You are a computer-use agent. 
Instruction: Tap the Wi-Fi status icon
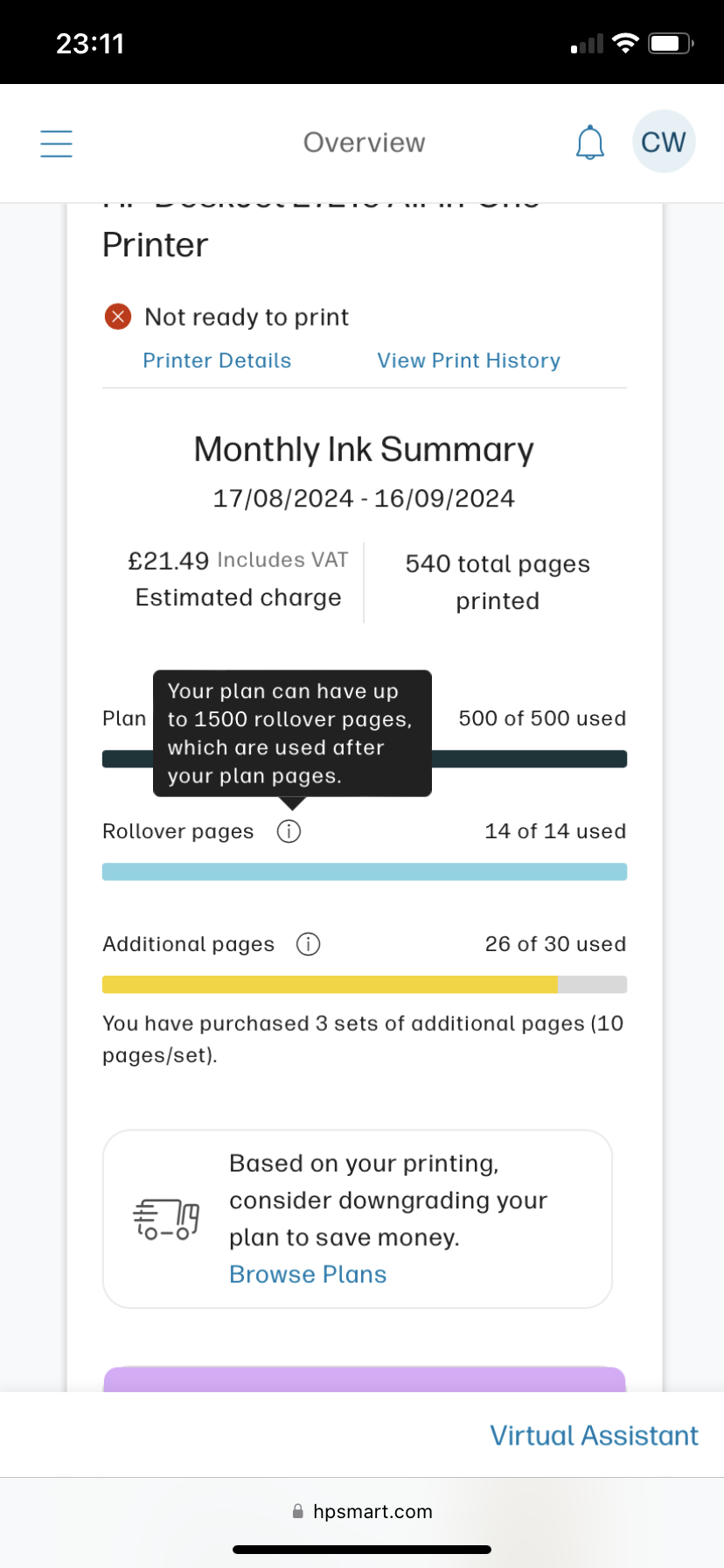(x=625, y=44)
